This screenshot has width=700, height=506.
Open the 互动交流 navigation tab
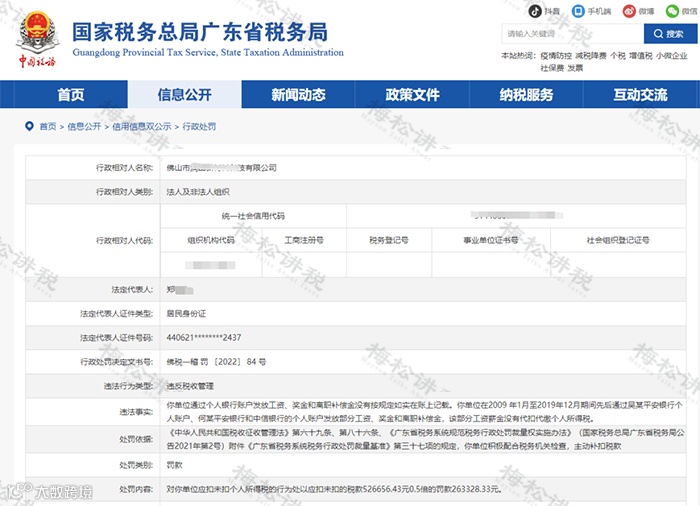[x=640, y=95]
